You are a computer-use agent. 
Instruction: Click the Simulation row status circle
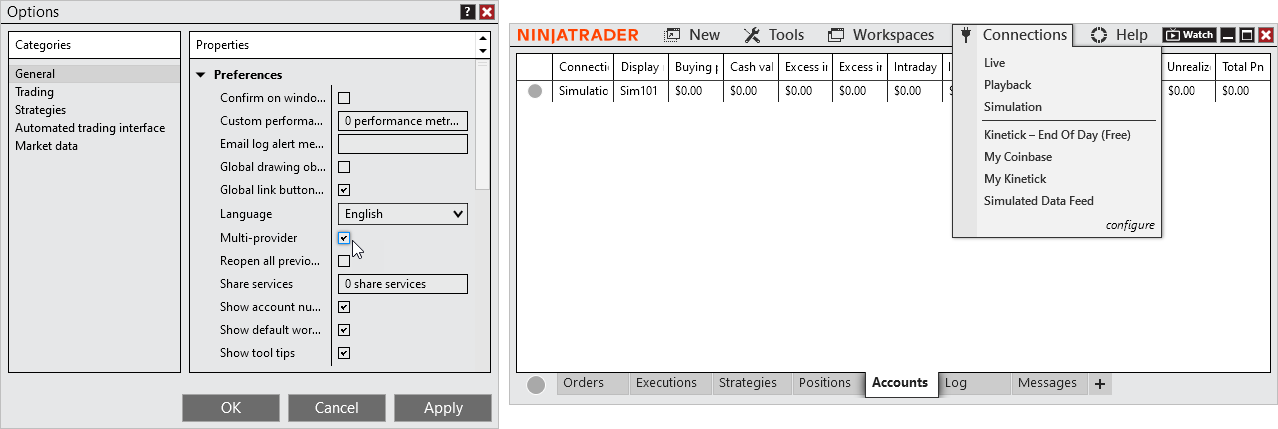pos(535,91)
